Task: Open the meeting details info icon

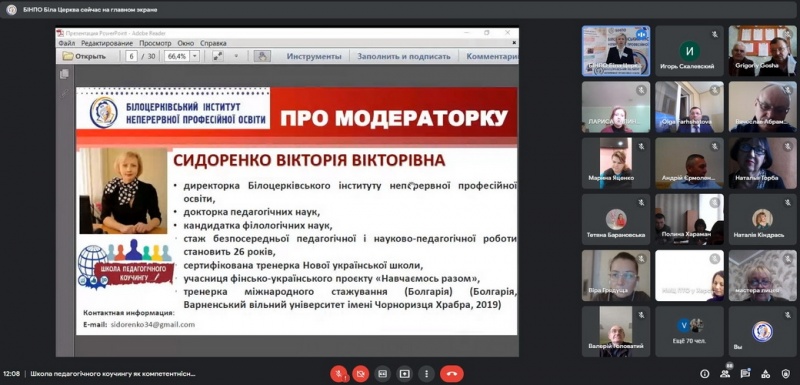Action: point(705,374)
